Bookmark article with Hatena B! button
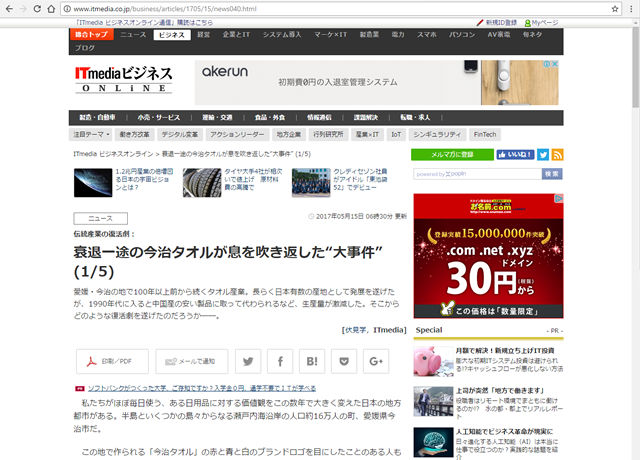This screenshot has height=460, width=640. (313, 362)
